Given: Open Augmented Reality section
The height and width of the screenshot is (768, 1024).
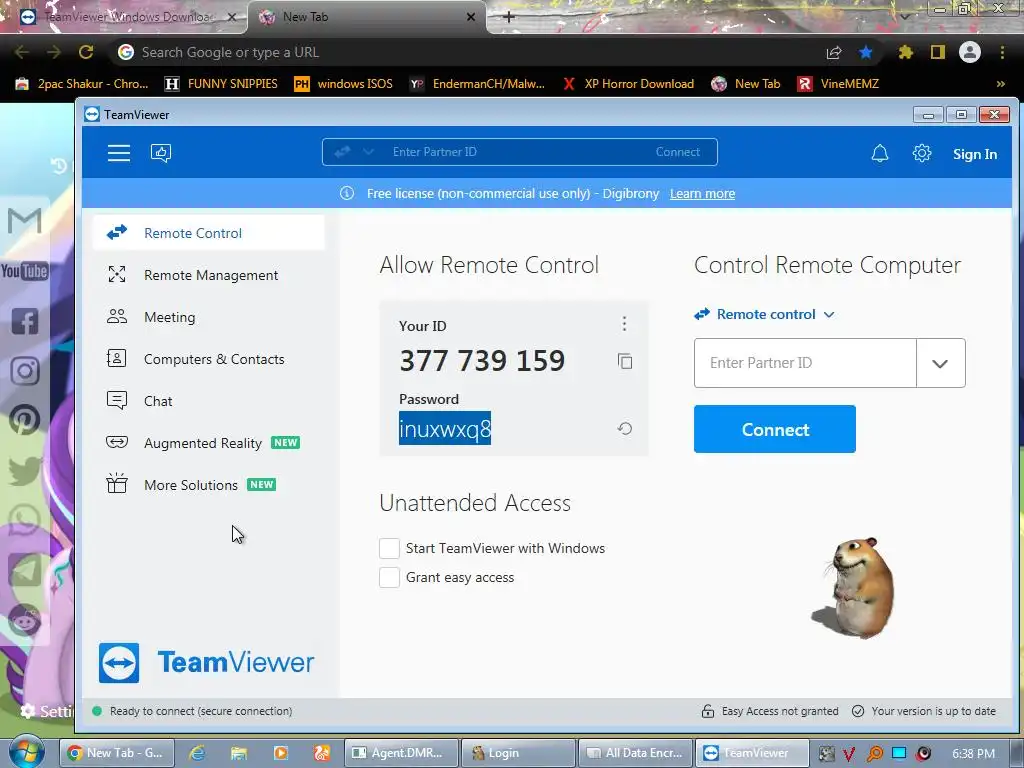Looking at the screenshot, I should (x=208, y=443).
